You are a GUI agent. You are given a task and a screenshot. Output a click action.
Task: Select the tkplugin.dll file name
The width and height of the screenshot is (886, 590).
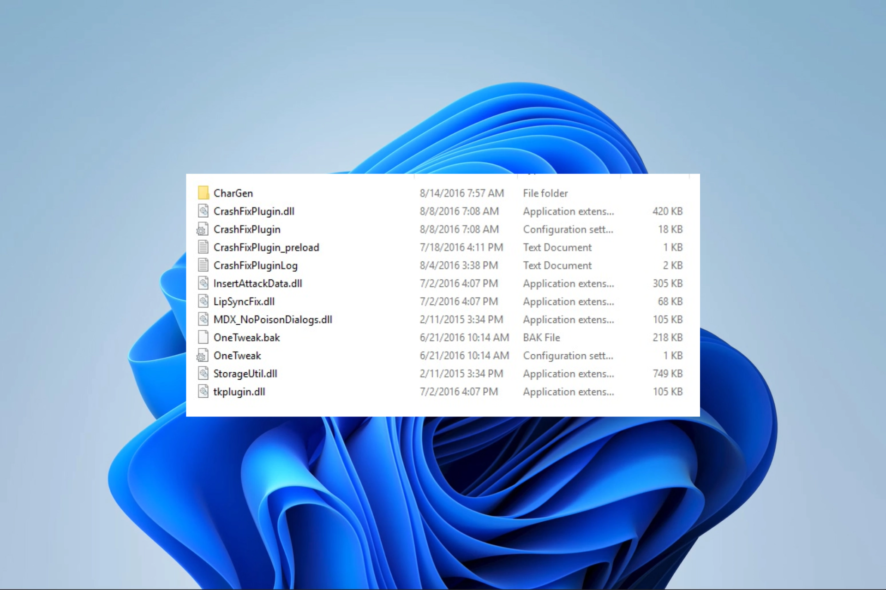(x=239, y=392)
